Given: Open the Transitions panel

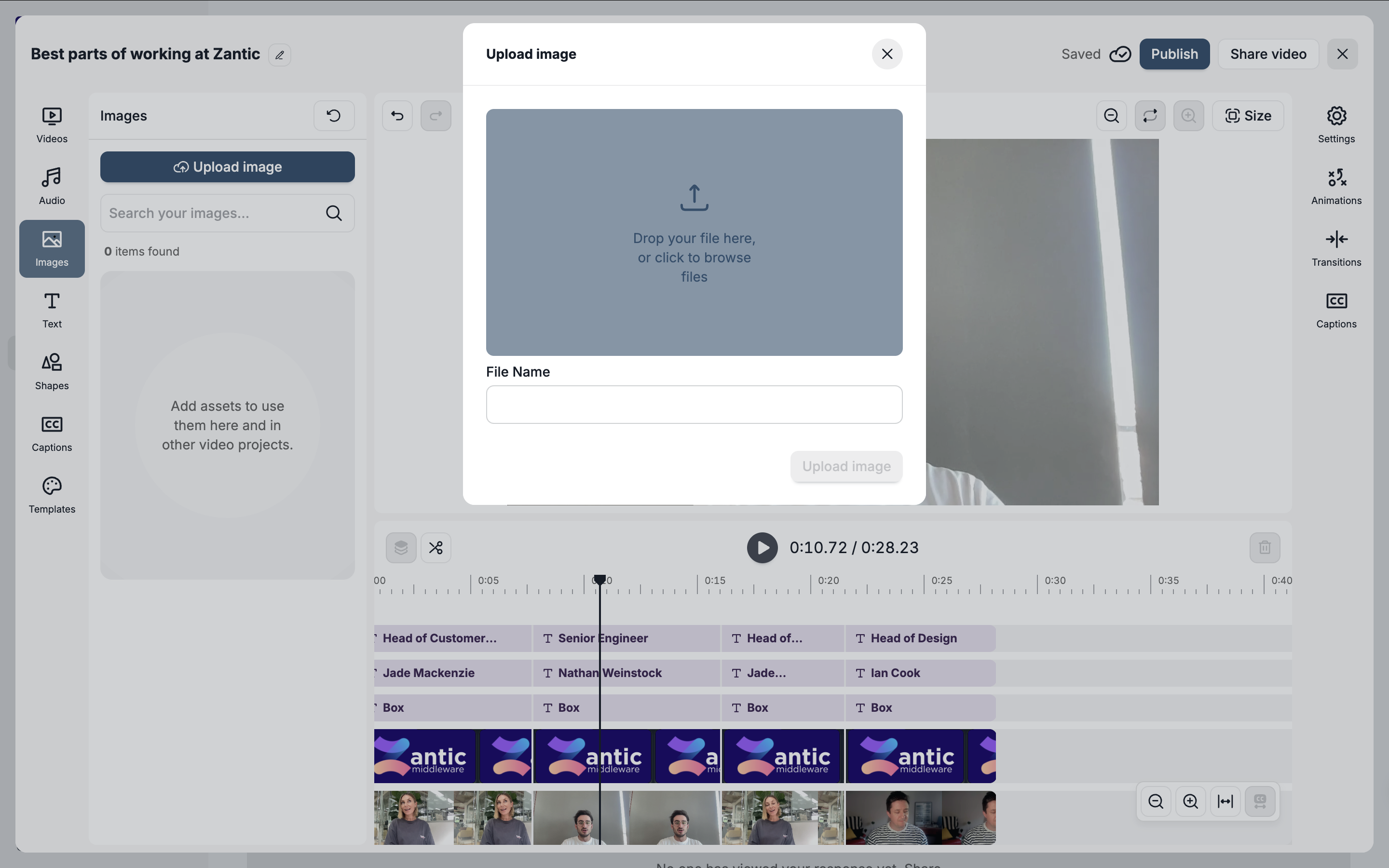Looking at the screenshot, I should 1335,248.
